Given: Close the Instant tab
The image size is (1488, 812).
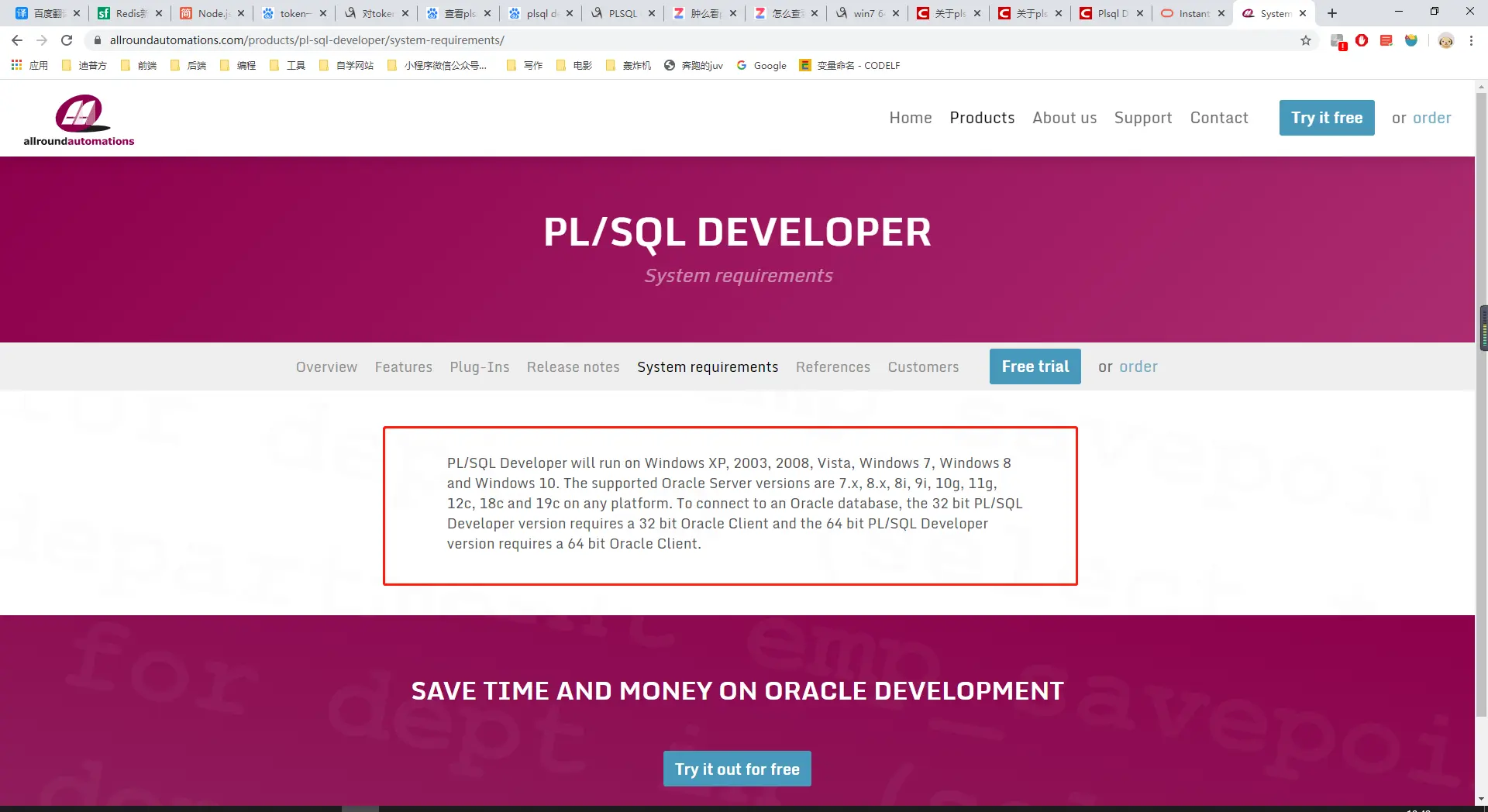Looking at the screenshot, I should point(1221,13).
